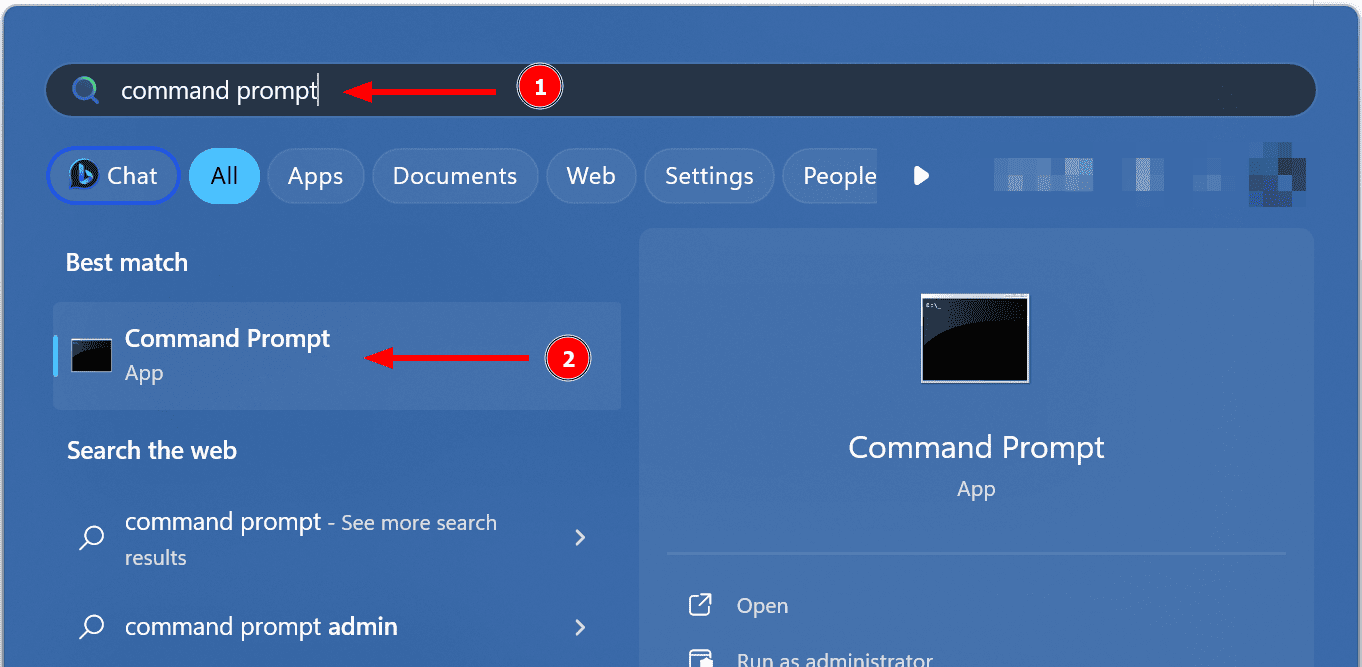
Task: Open the Settings search filter
Action: [x=709, y=176]
